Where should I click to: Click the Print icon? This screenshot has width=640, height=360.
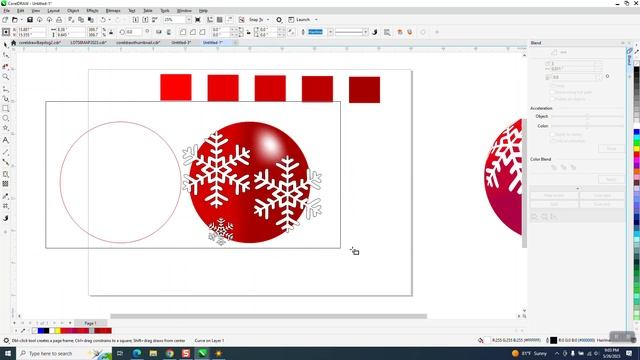[x=59, y=20]
